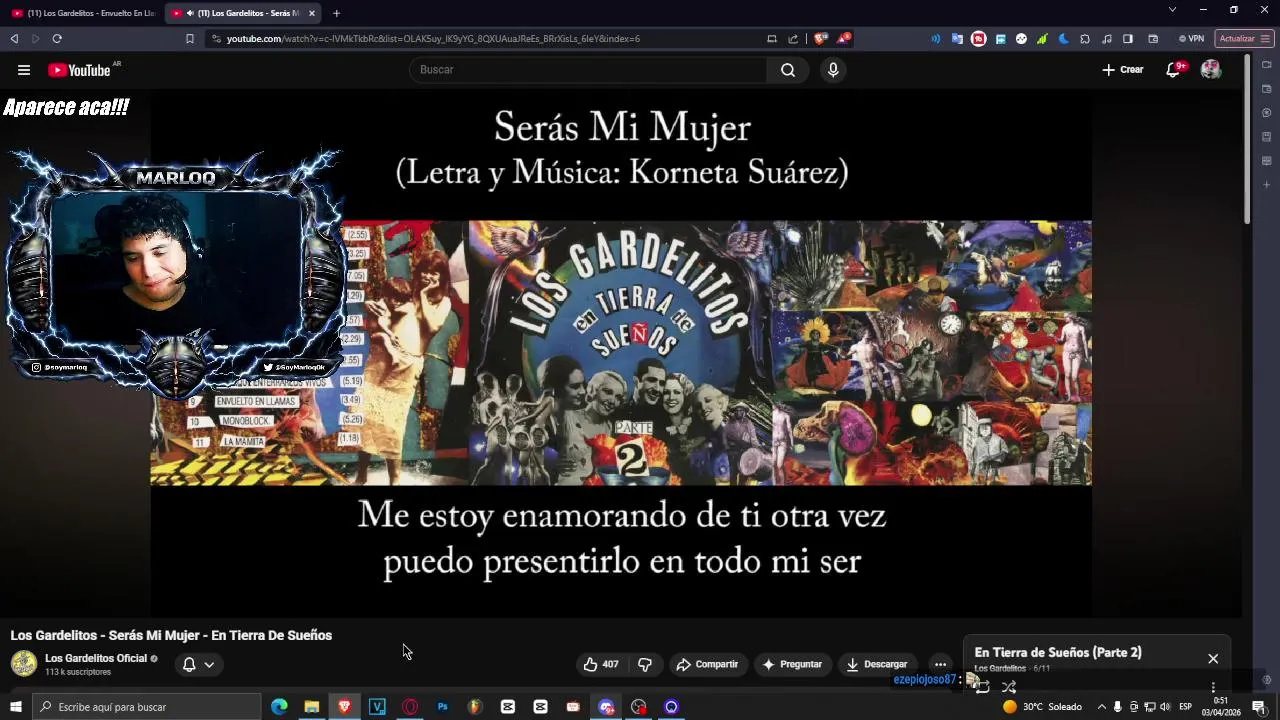This screenshot has height=720, width=1280.
Task: Open the ESP language indicator
Action: (1185, 707)
